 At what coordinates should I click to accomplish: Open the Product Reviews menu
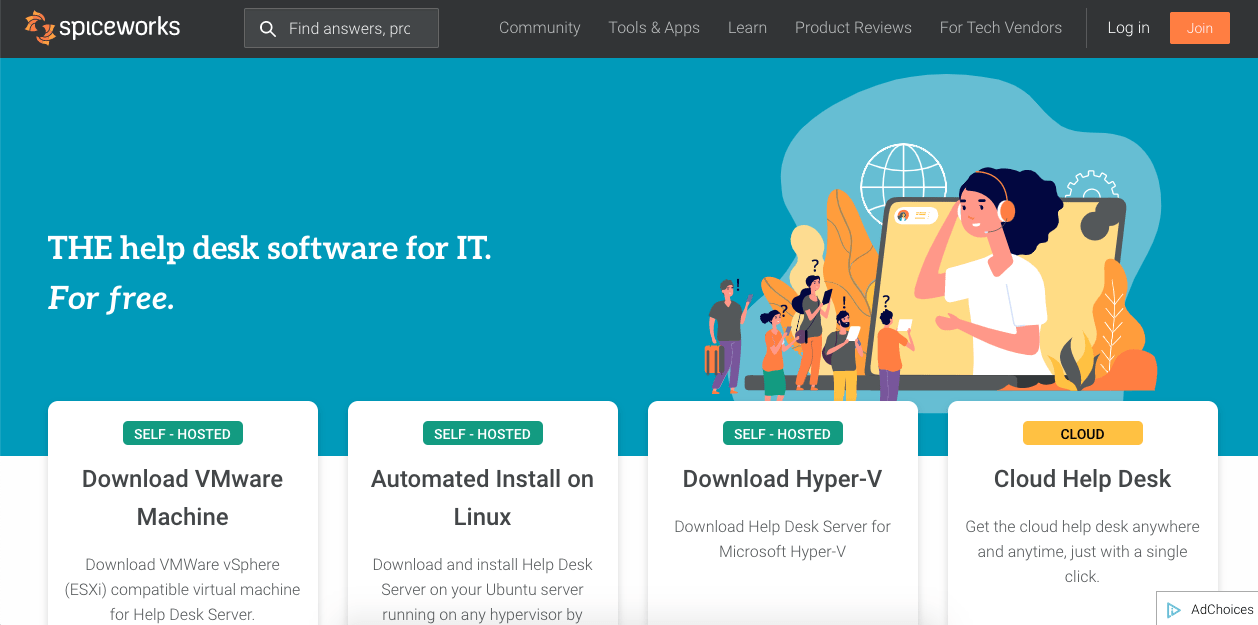point(853,28)
